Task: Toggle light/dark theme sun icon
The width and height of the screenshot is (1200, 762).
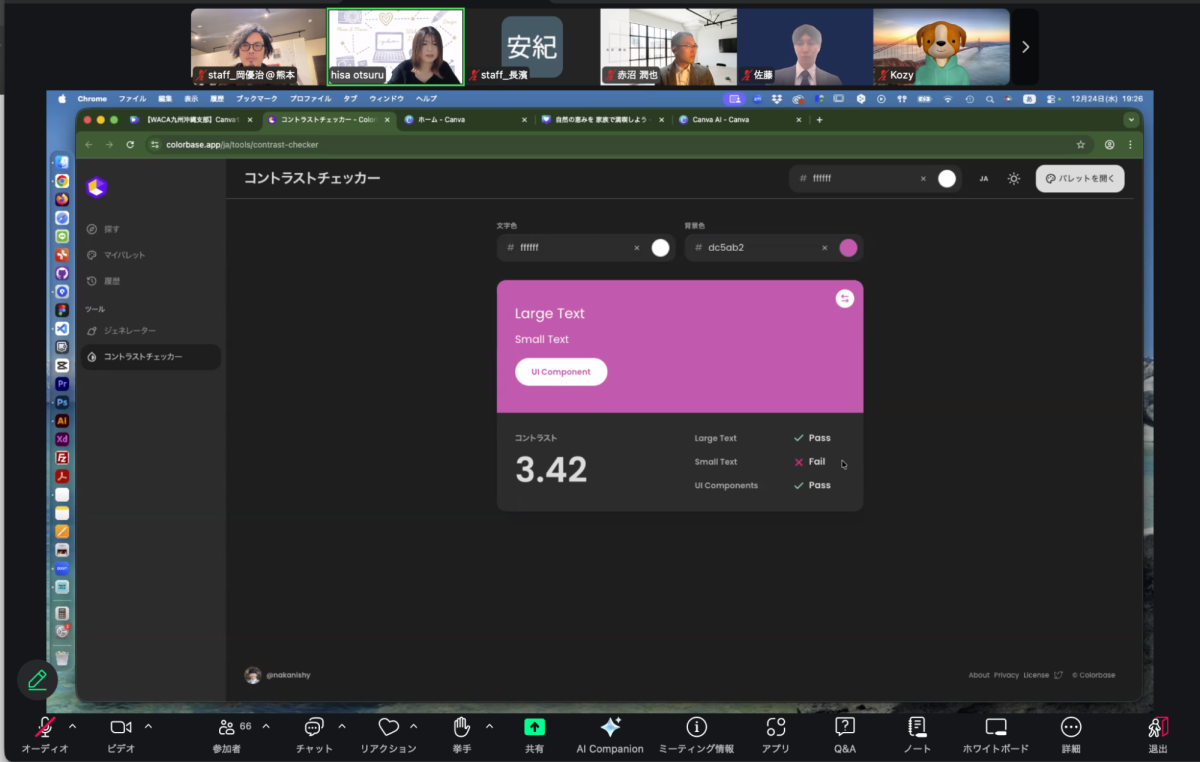Action: (1014, 179)
